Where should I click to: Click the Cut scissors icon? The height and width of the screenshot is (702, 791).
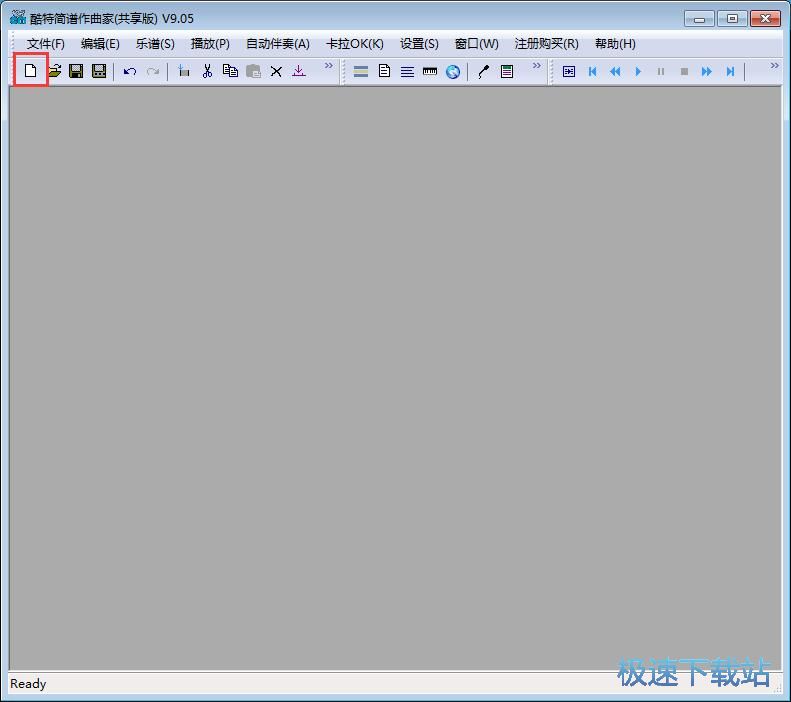pyautogui.click(x=207, y=71)
